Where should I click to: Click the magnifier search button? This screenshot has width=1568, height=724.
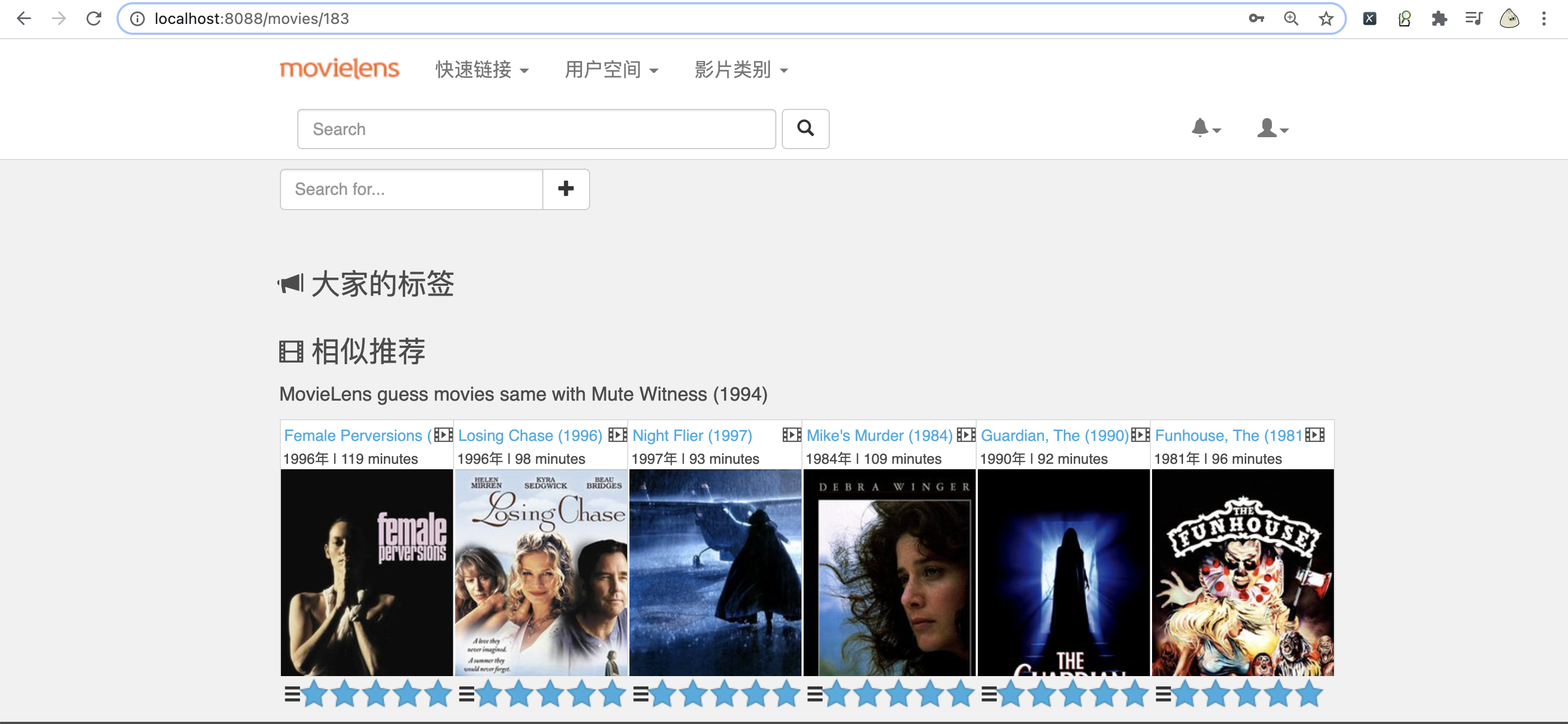coord(805,128)
